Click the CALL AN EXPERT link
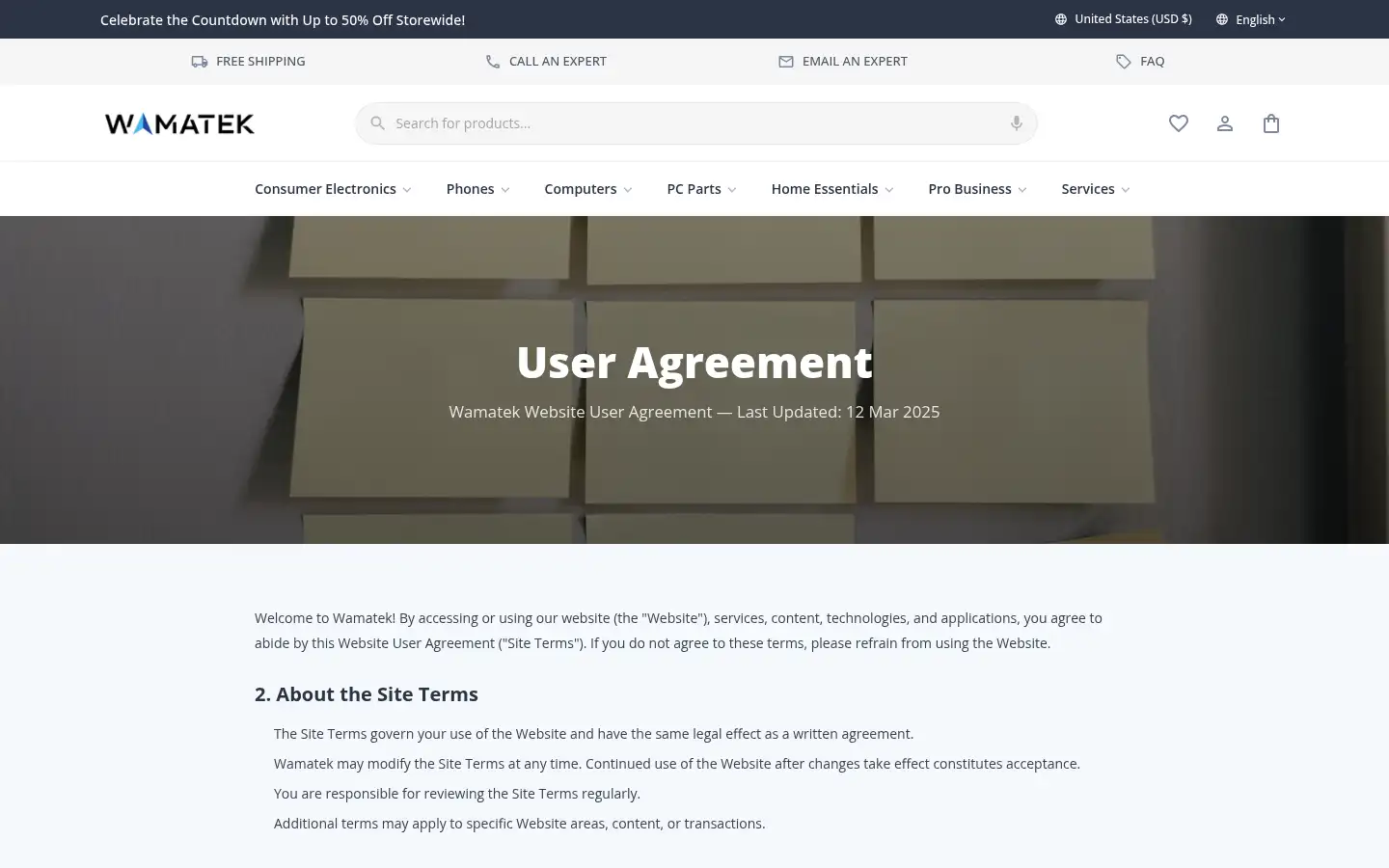Image resolution: width=1389 pixels, height=868 pixels. pyautogui.click(x=546, y=62)
